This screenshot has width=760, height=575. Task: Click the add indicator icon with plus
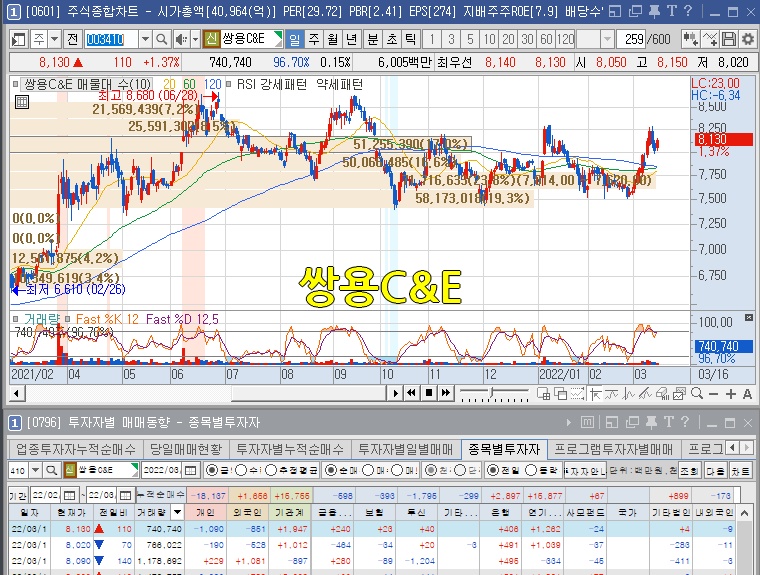690,39
